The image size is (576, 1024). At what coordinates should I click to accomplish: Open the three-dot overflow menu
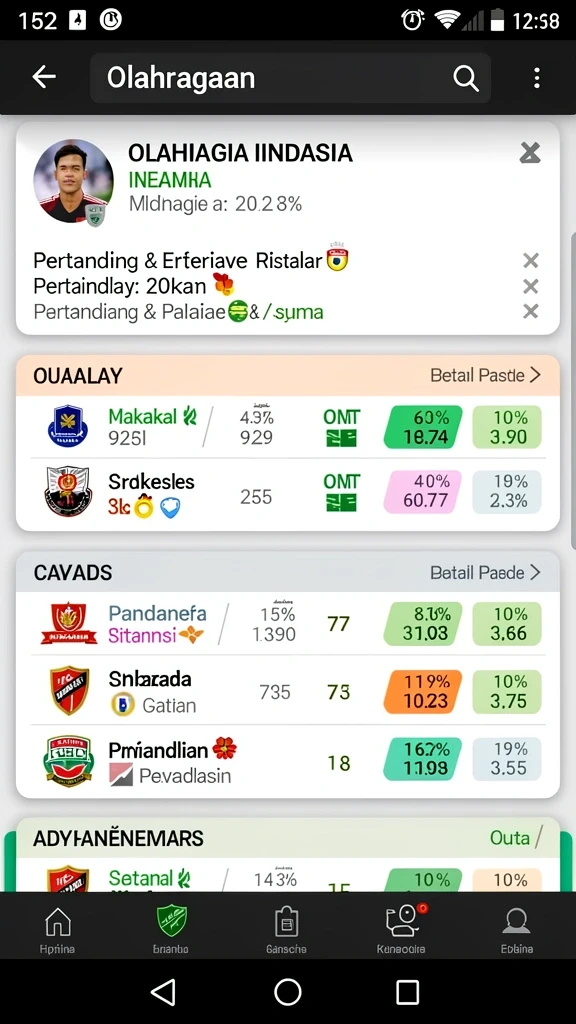click(537, 78)
